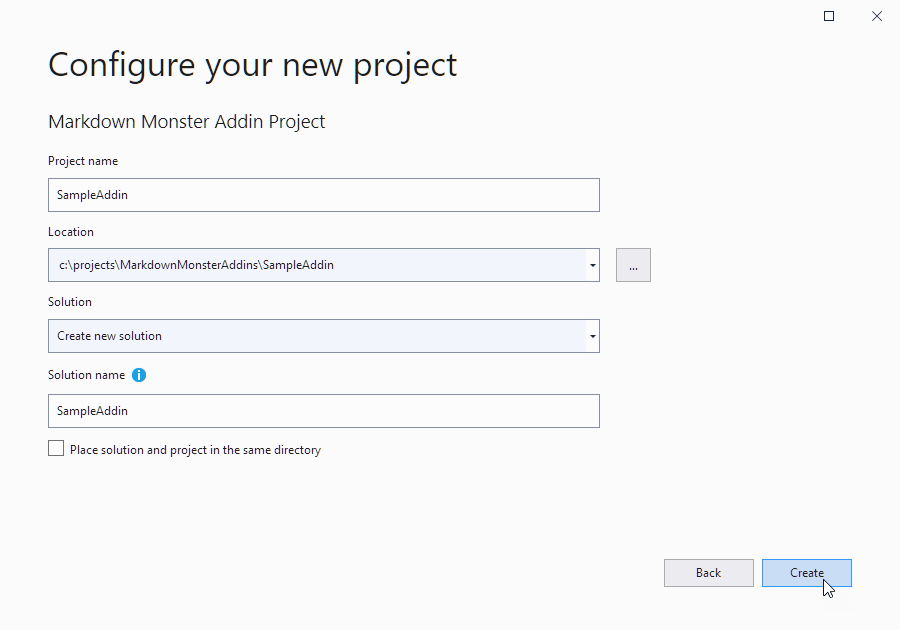
Task: Click the 'Solution' field label
Action: [x=69, y=302]
